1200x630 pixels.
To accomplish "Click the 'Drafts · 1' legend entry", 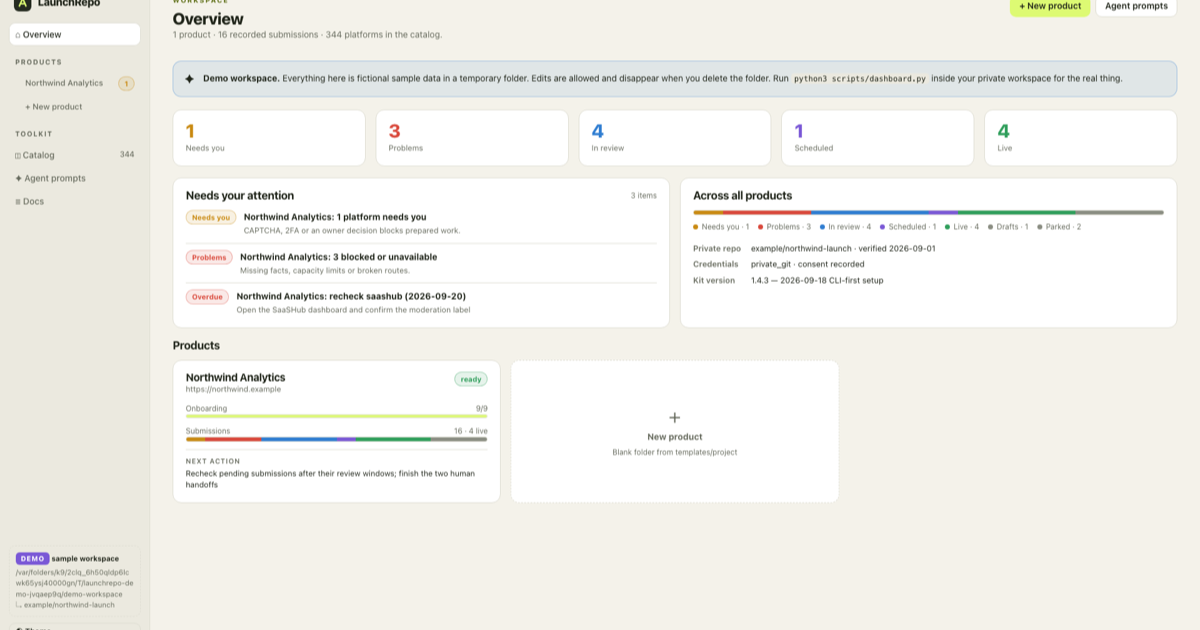I will [x=1008, y=227].
